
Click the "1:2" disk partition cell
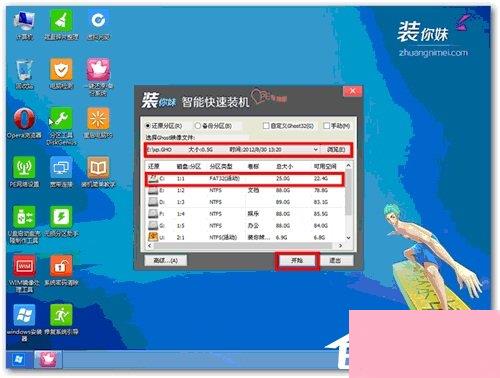click(x=181, y=190)
